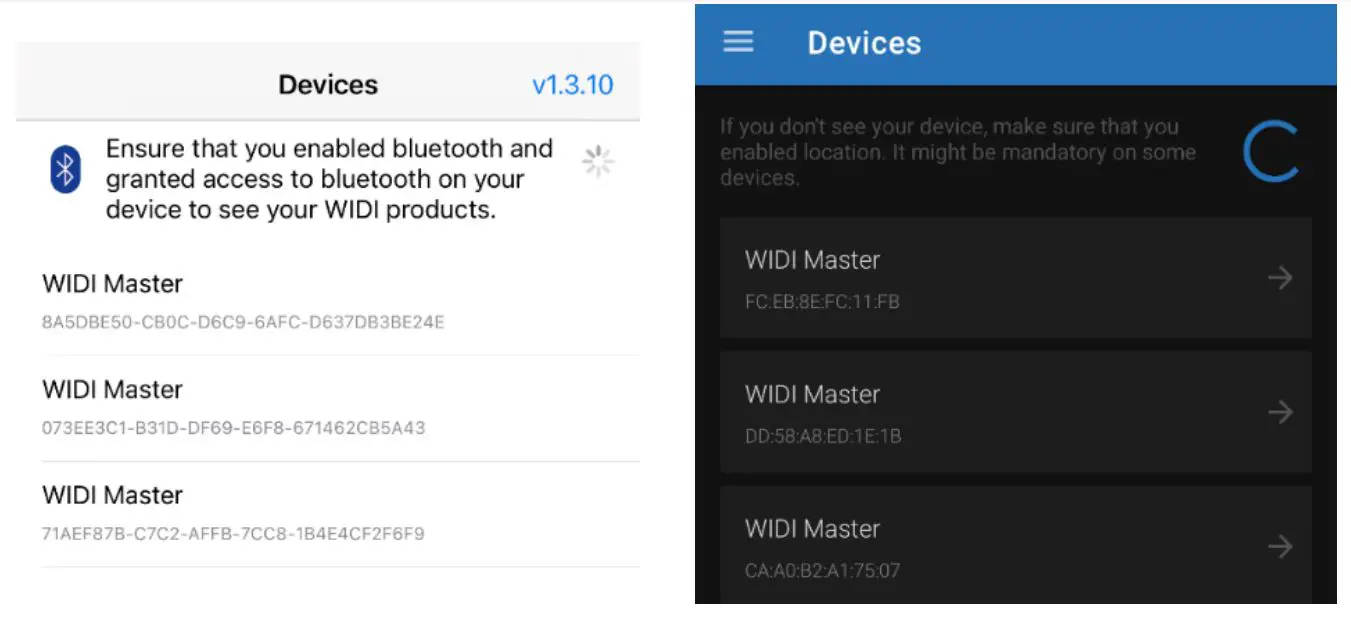Tap the version label v1.3.10
1351x617 pixels.
[x=573, y=85]
